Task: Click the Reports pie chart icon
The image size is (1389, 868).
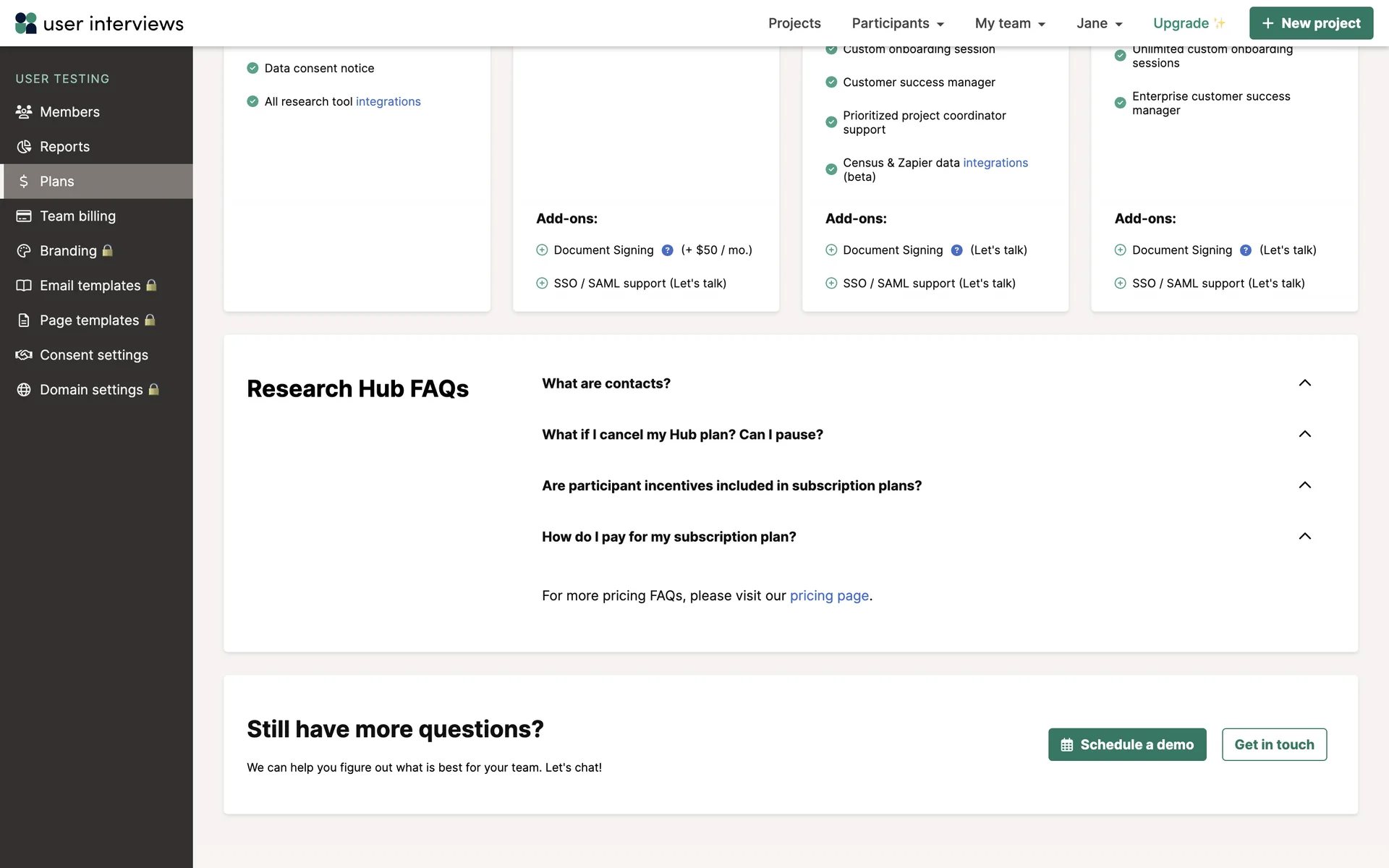Action: pos(24,147)
